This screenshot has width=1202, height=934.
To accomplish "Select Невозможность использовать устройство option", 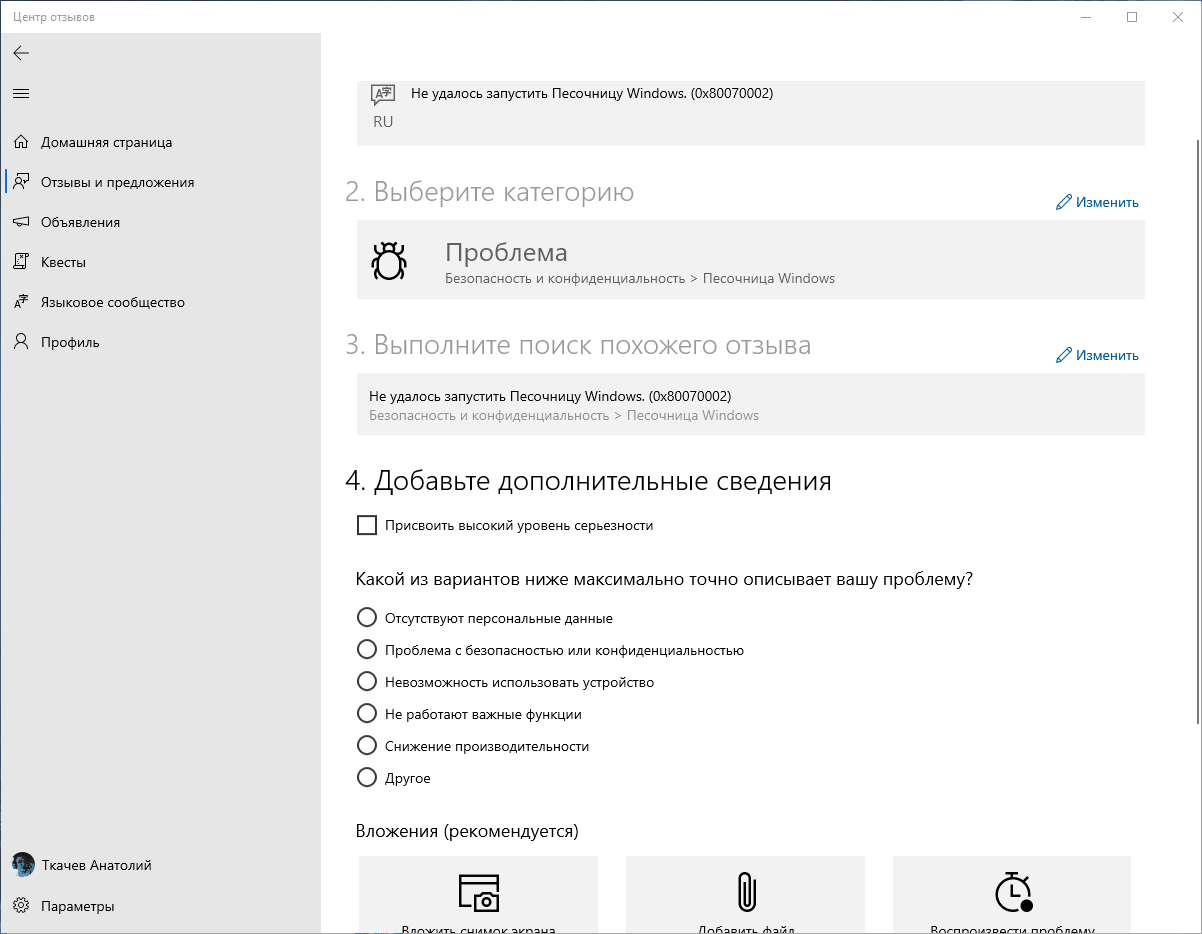I will point(367,682).
